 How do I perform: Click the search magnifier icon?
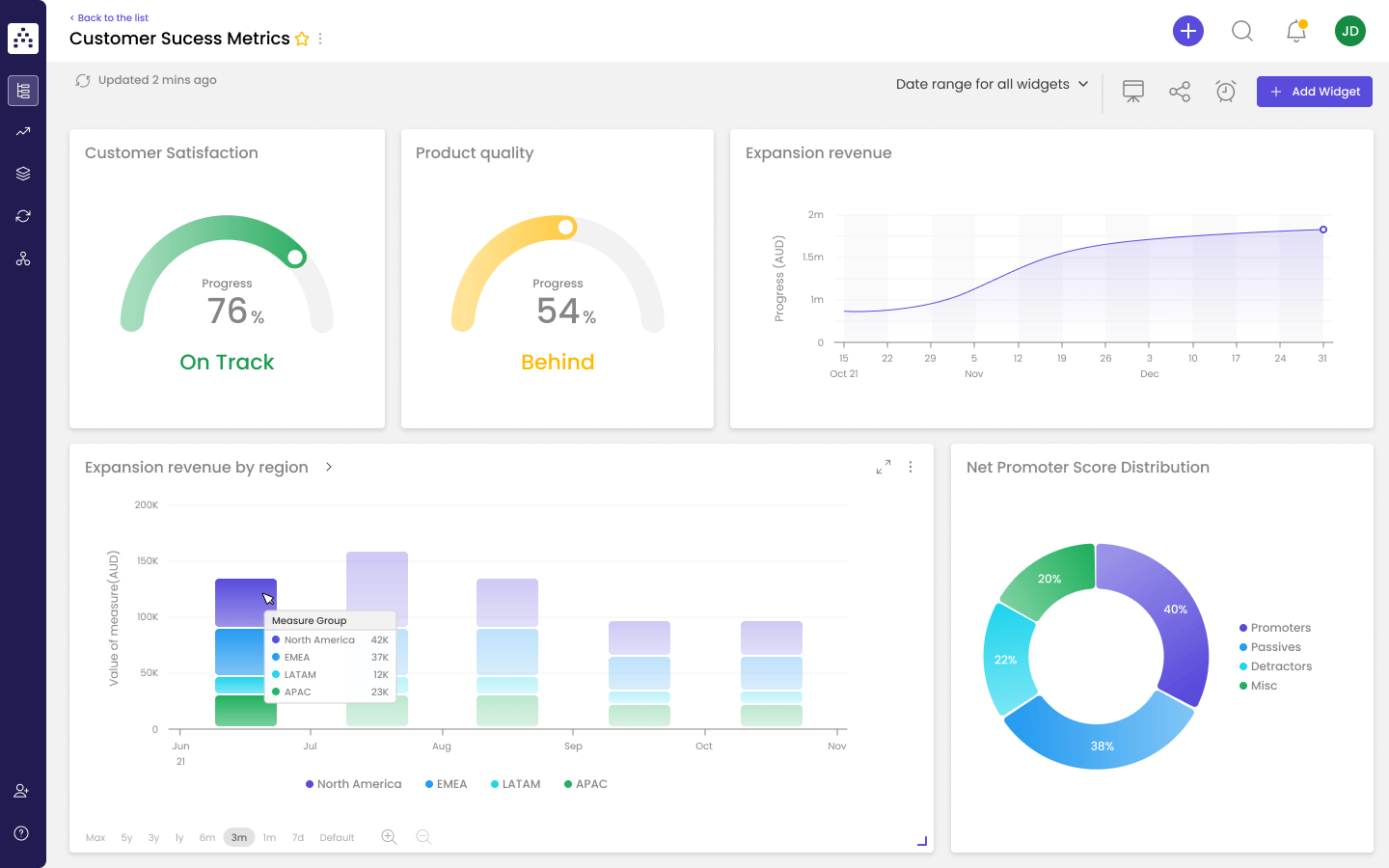coord(1242,32)
